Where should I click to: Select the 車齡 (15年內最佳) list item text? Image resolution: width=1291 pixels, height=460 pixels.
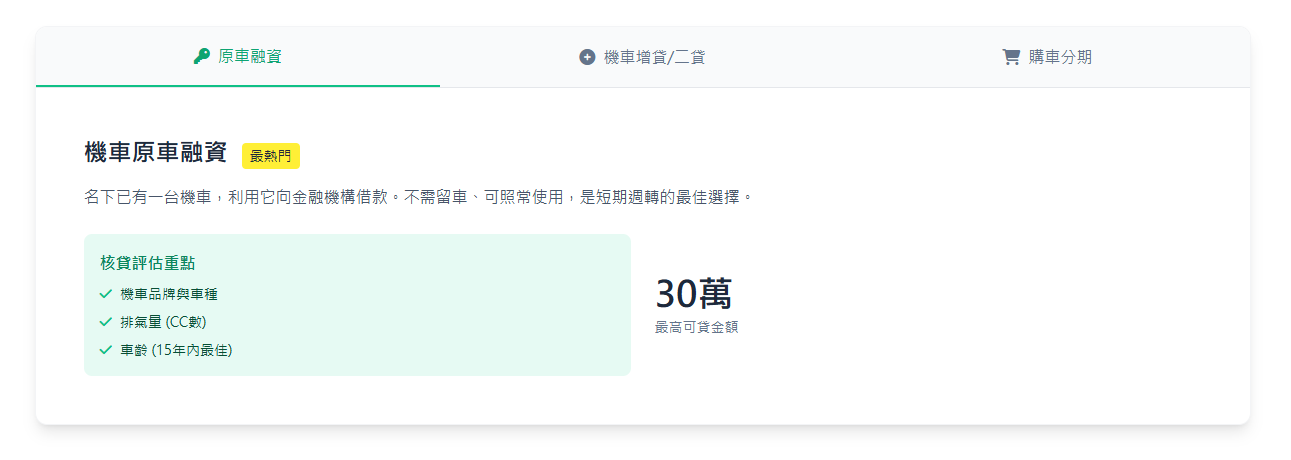click(x=176, y=350)
